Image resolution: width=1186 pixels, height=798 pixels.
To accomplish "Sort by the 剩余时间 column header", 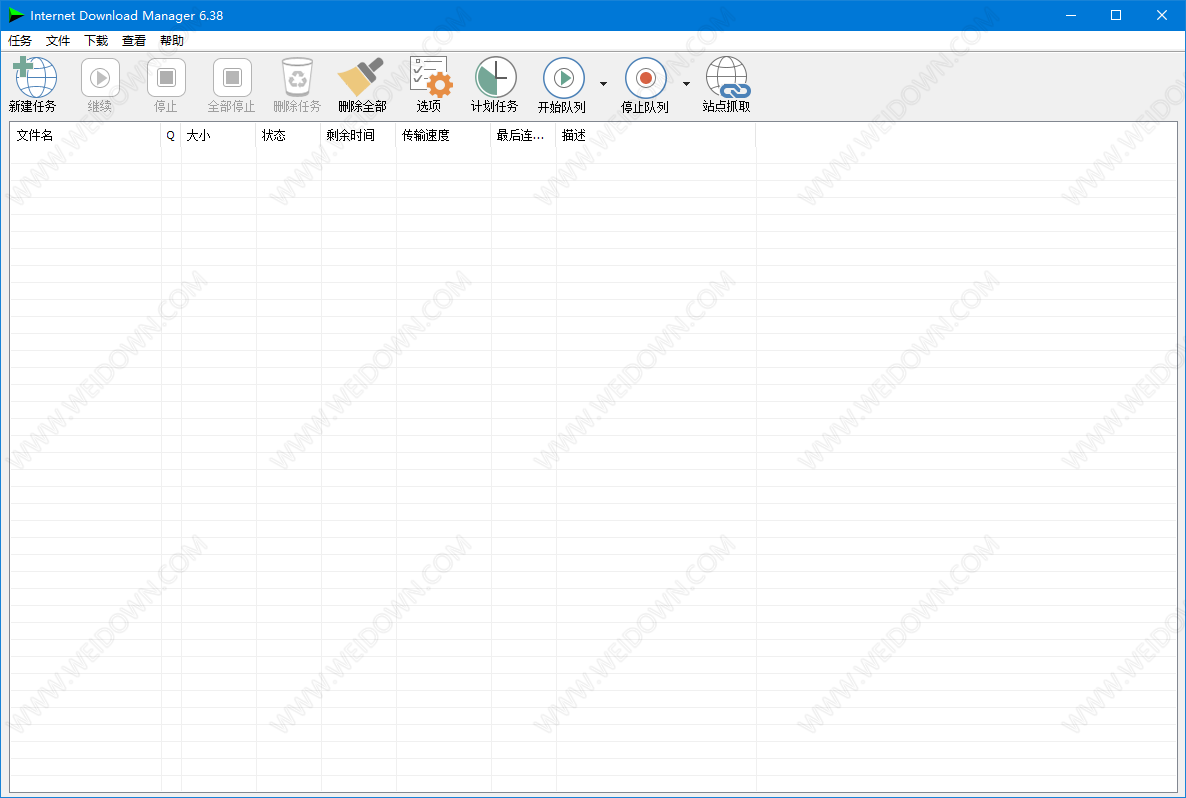I will point(359,135).
